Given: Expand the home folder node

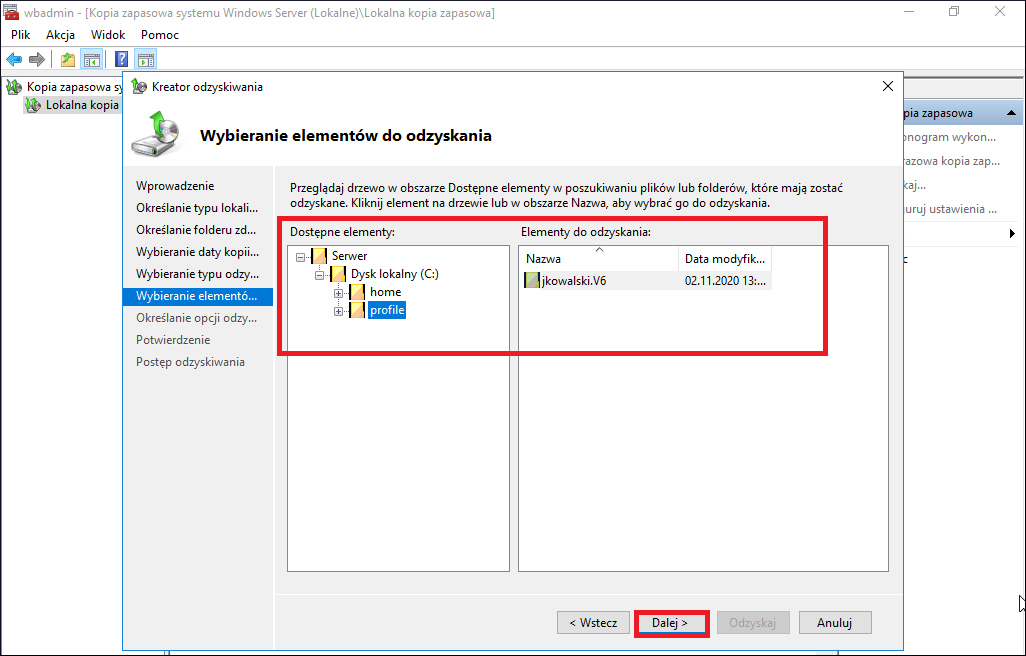Looking at the screenshot, I should pos(338,293).
